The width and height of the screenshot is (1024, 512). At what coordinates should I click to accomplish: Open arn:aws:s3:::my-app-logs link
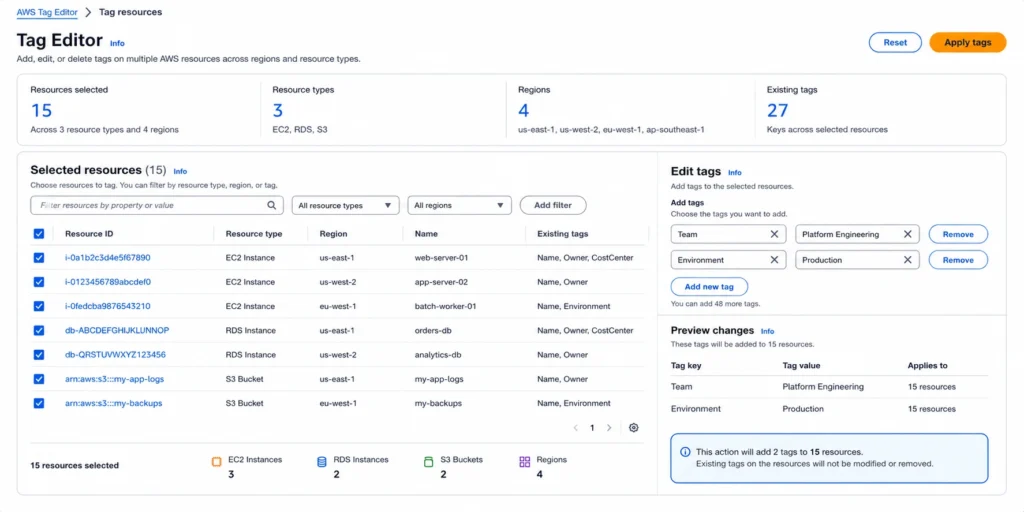tap(114, 379)
